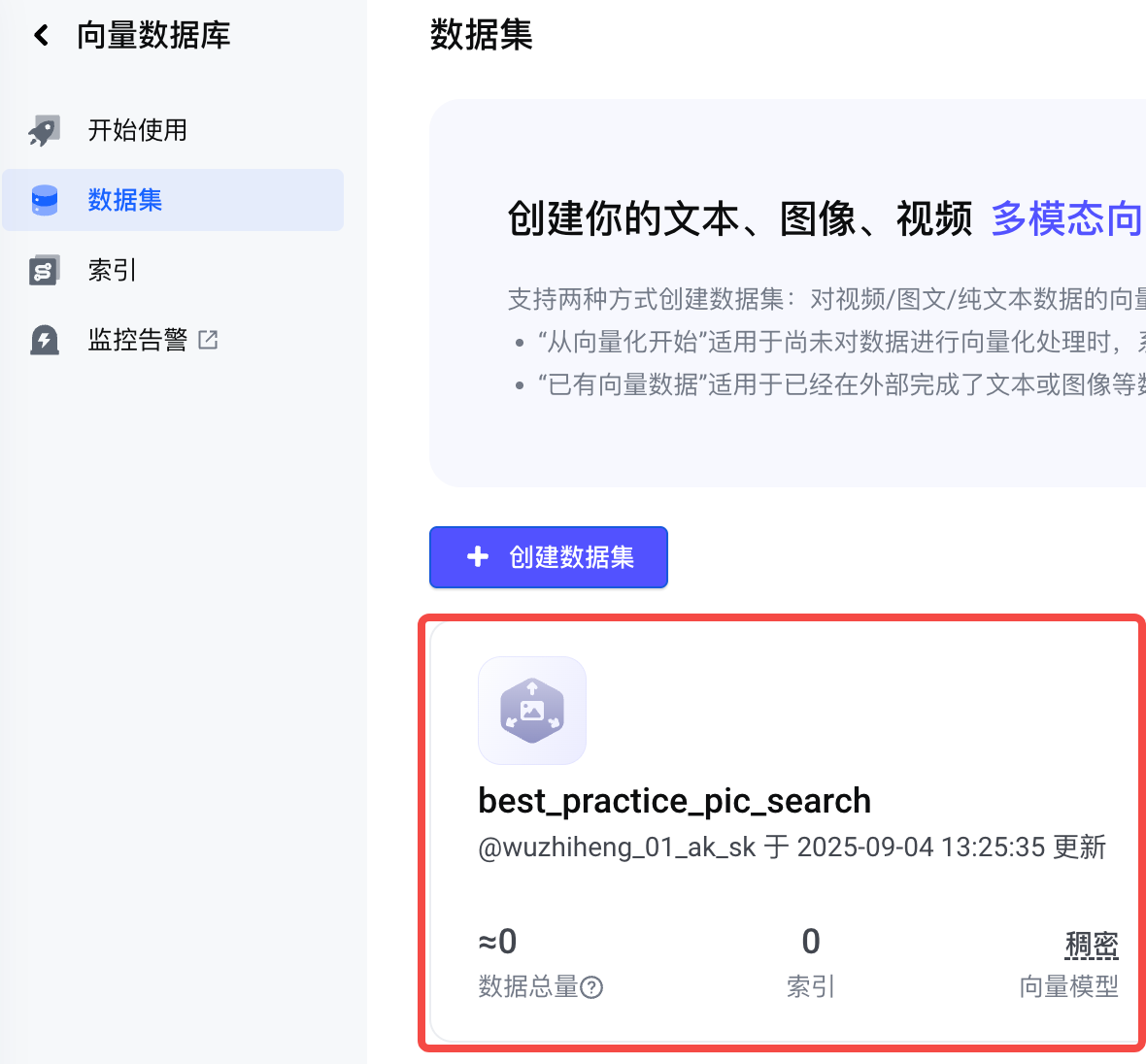Click the 向量模型 label
The image size is (1146, 1064).
[1069, 986]
